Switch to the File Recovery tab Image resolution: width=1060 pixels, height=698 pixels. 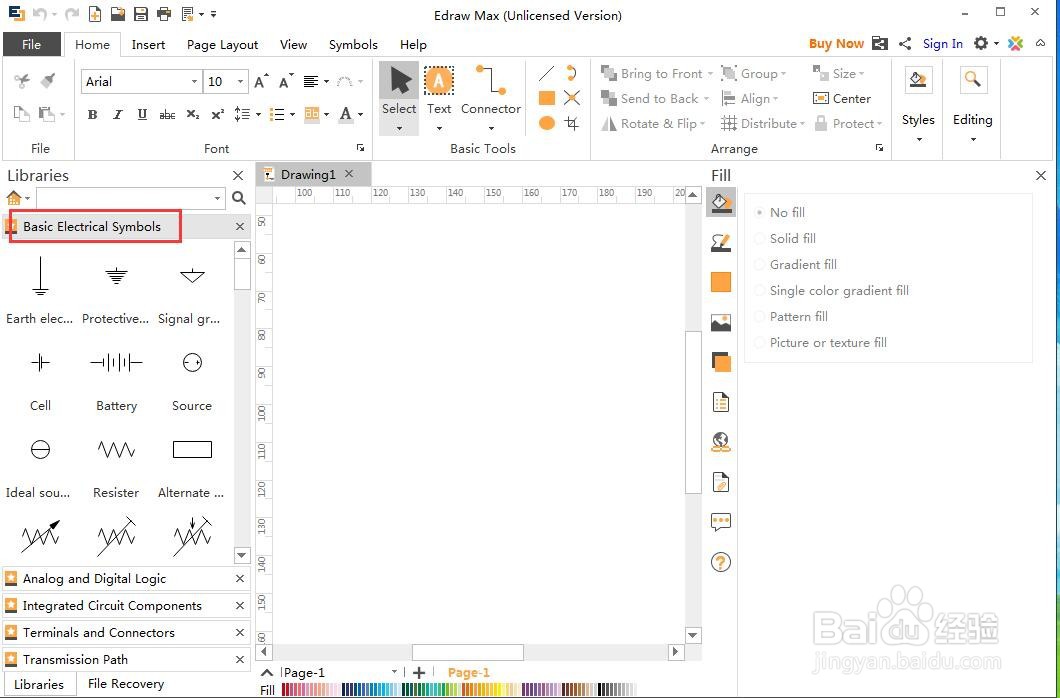pyautogui.click(x=126, y=684)
